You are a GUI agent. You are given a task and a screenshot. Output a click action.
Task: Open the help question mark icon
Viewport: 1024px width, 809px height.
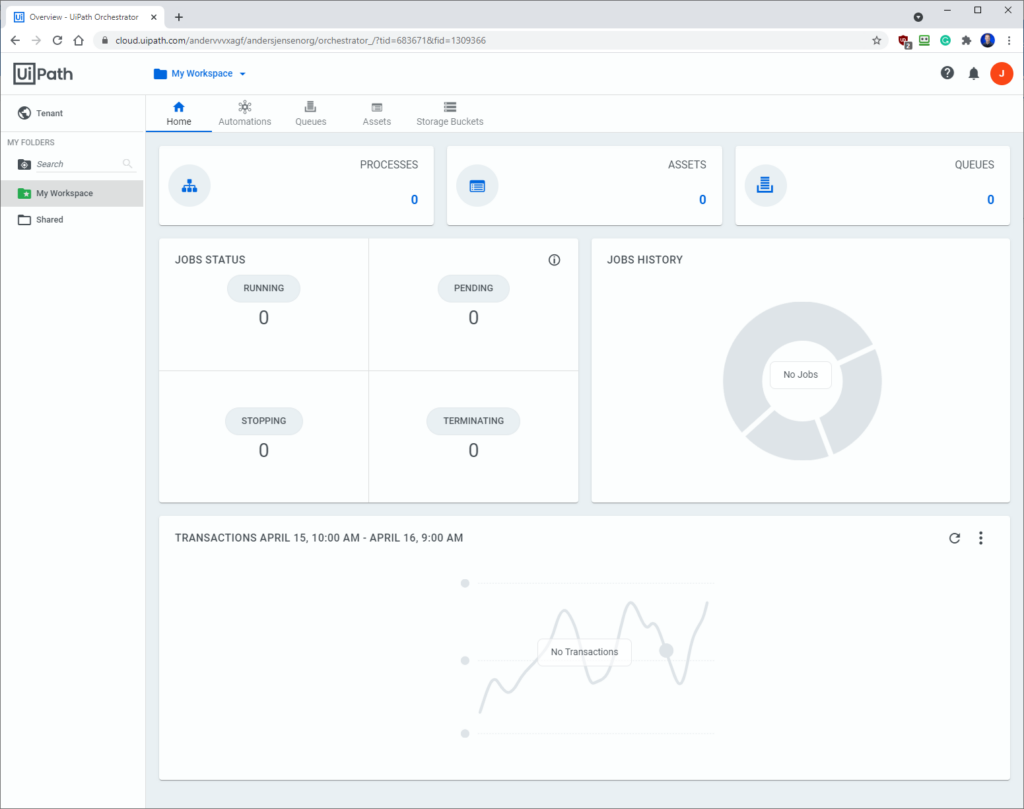coord(947,73)
